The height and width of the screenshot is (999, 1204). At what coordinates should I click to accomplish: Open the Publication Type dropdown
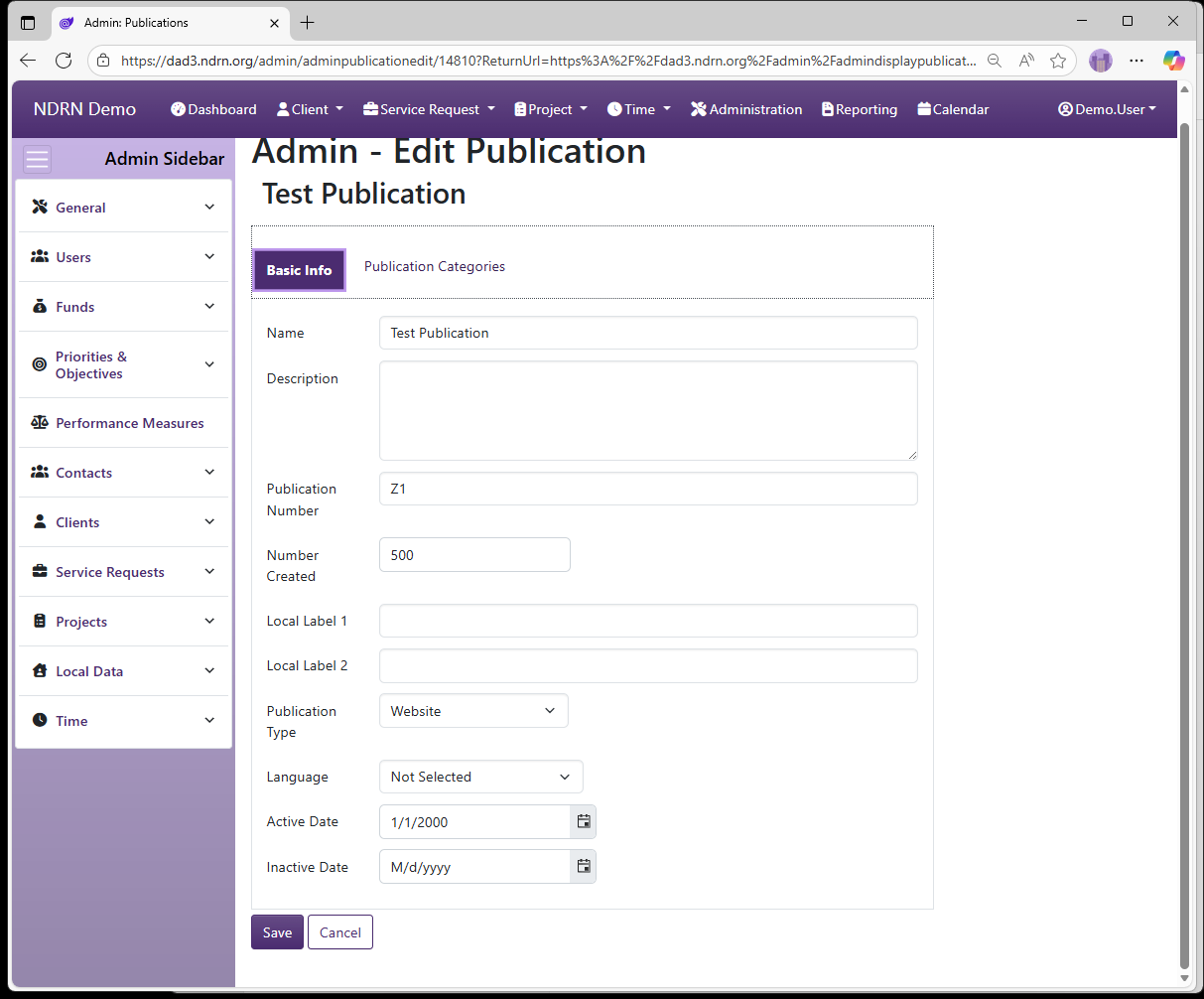(473, 711)
